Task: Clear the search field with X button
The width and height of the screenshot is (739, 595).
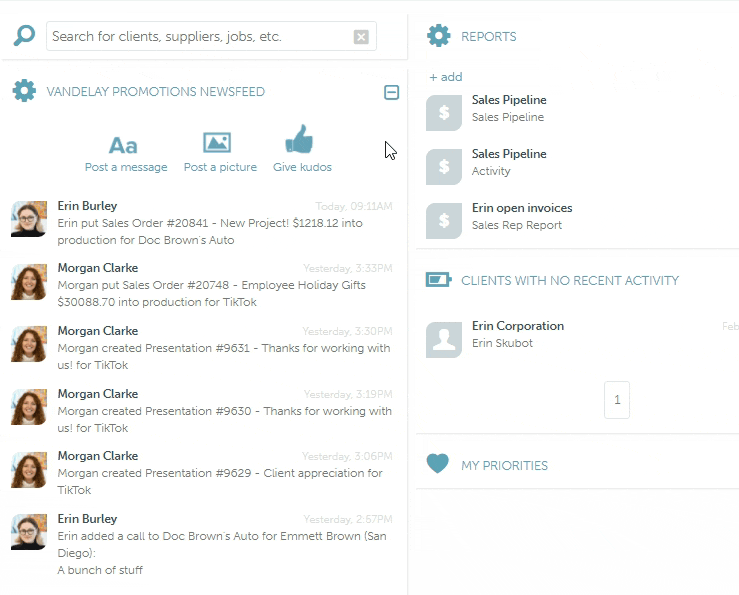Action: tap(361, 37)
